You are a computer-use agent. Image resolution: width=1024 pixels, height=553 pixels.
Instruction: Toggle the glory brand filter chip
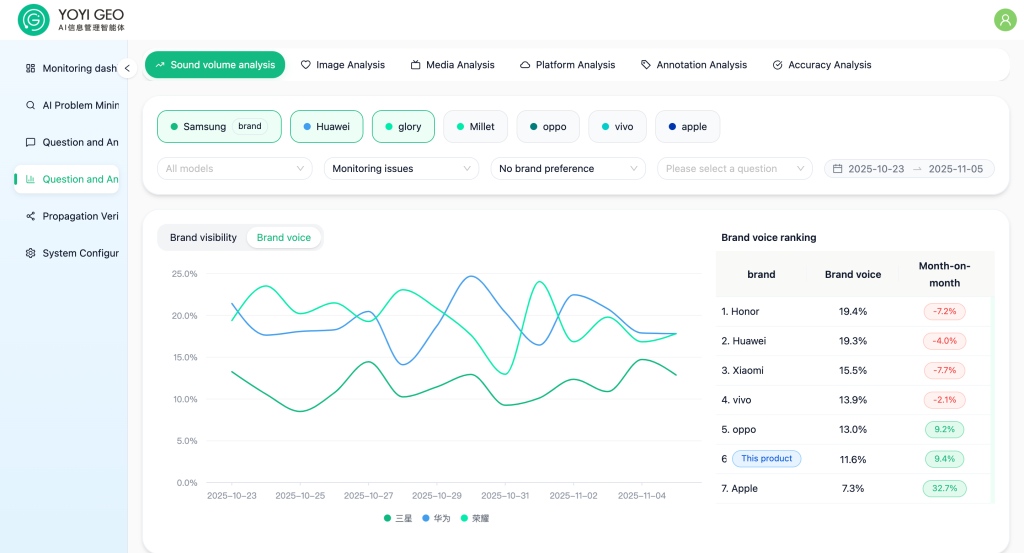pyautogui.click(x=403, y=127)
